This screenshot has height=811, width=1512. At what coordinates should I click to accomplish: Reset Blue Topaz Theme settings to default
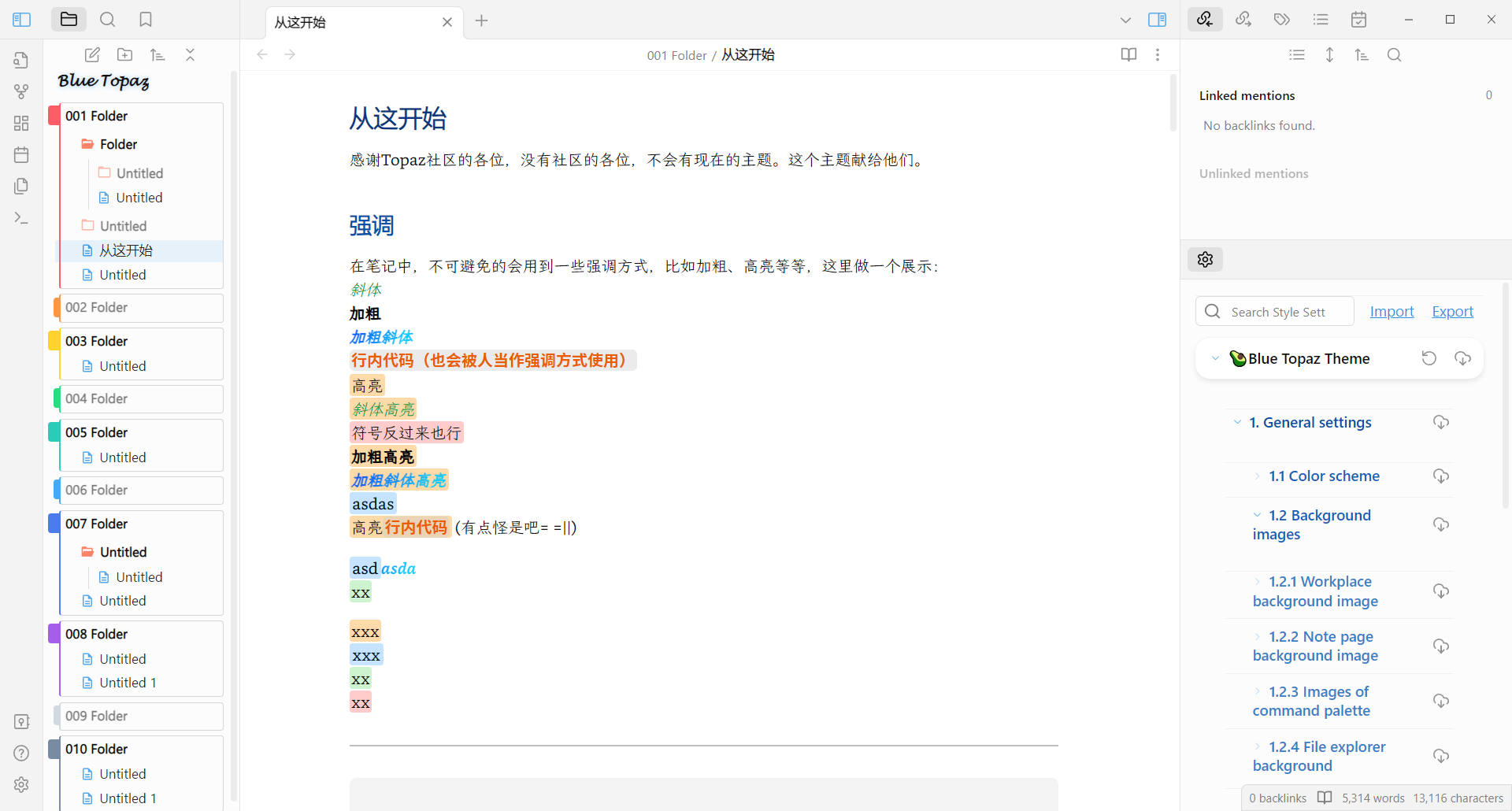point(1429,358)
